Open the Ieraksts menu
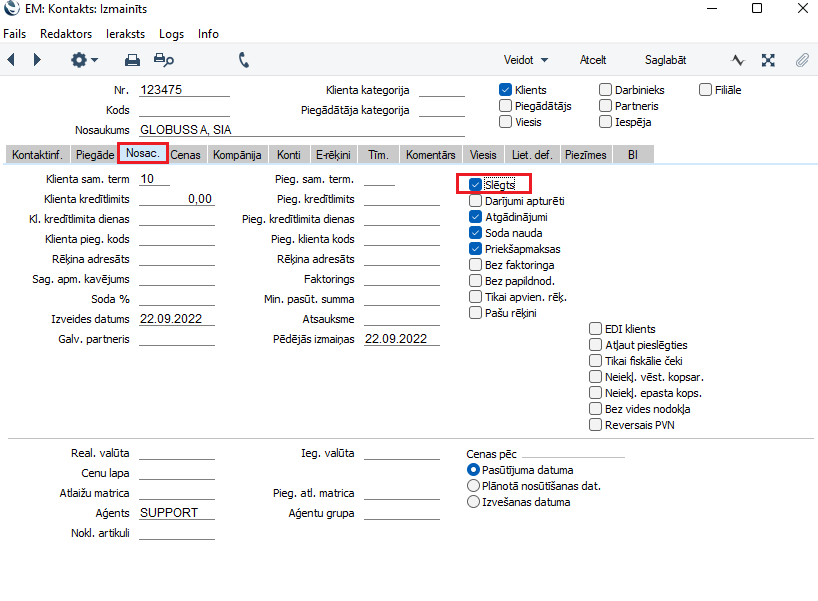Viewport: 818px width, 601px height. [x=126, y=33]
